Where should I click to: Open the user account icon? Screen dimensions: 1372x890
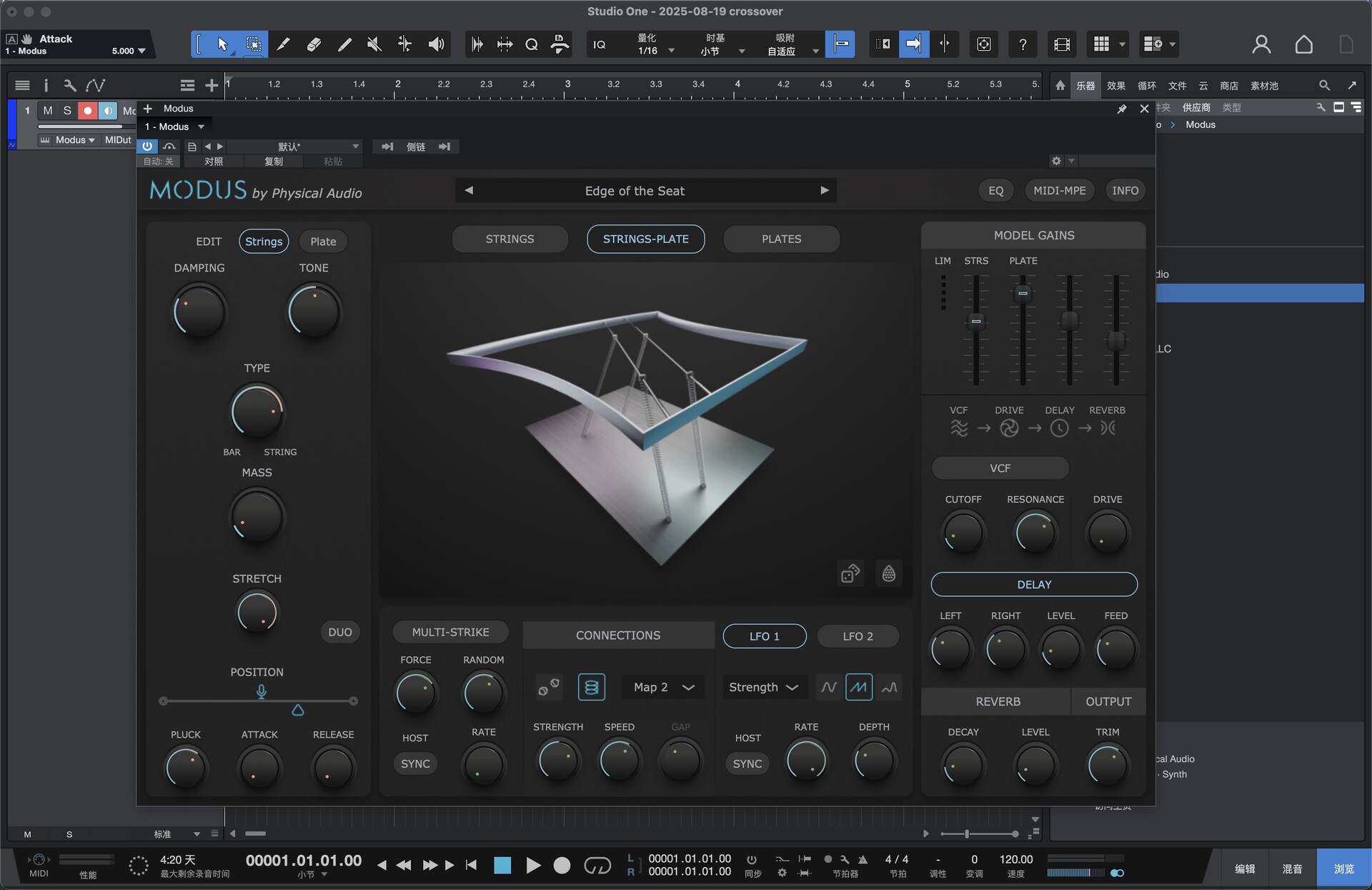[1261, 44]
